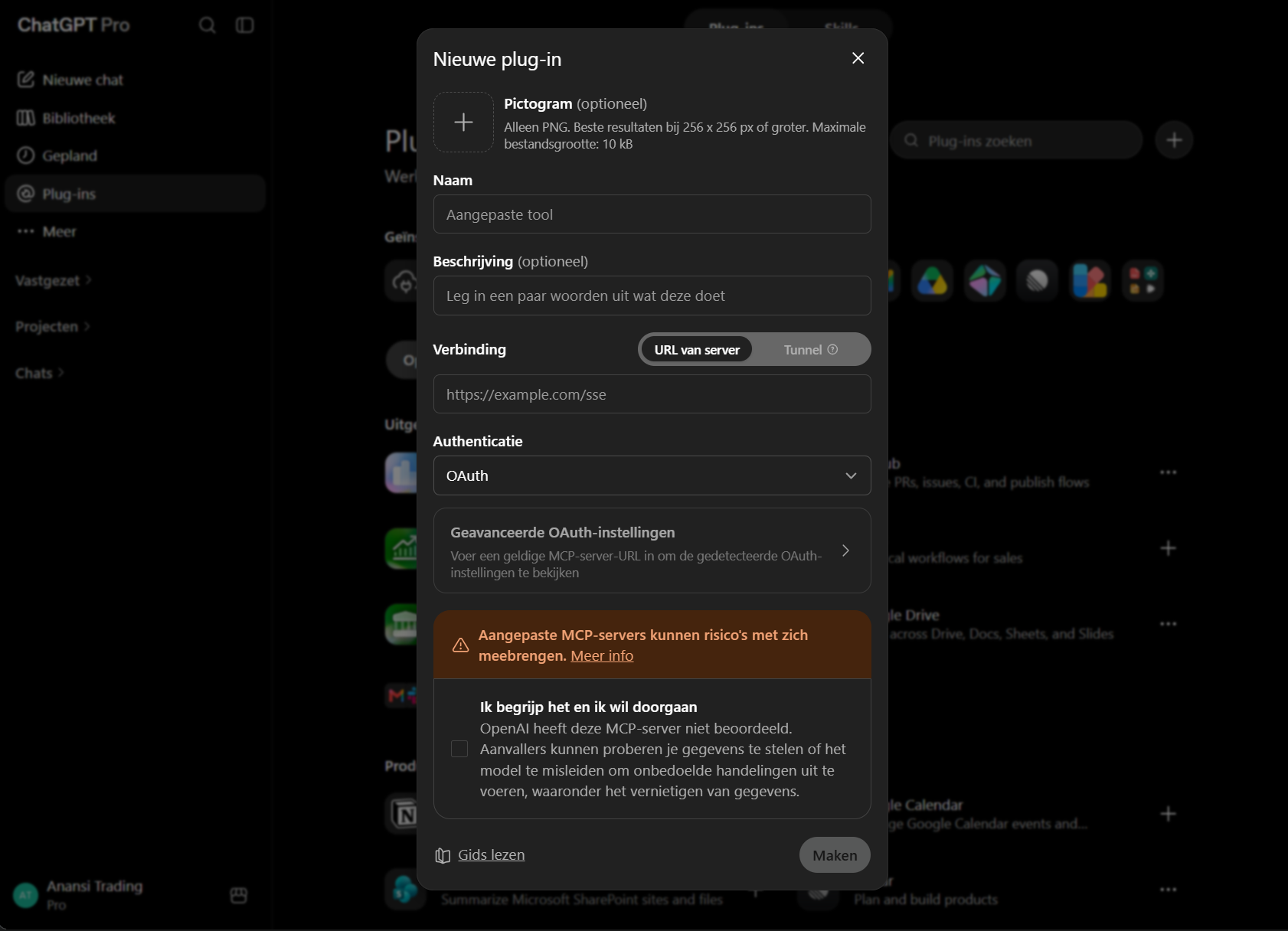Open Bibliotheek in sidebar
The width and height of the screenshot is (1288, 931).
click(135, 118)
